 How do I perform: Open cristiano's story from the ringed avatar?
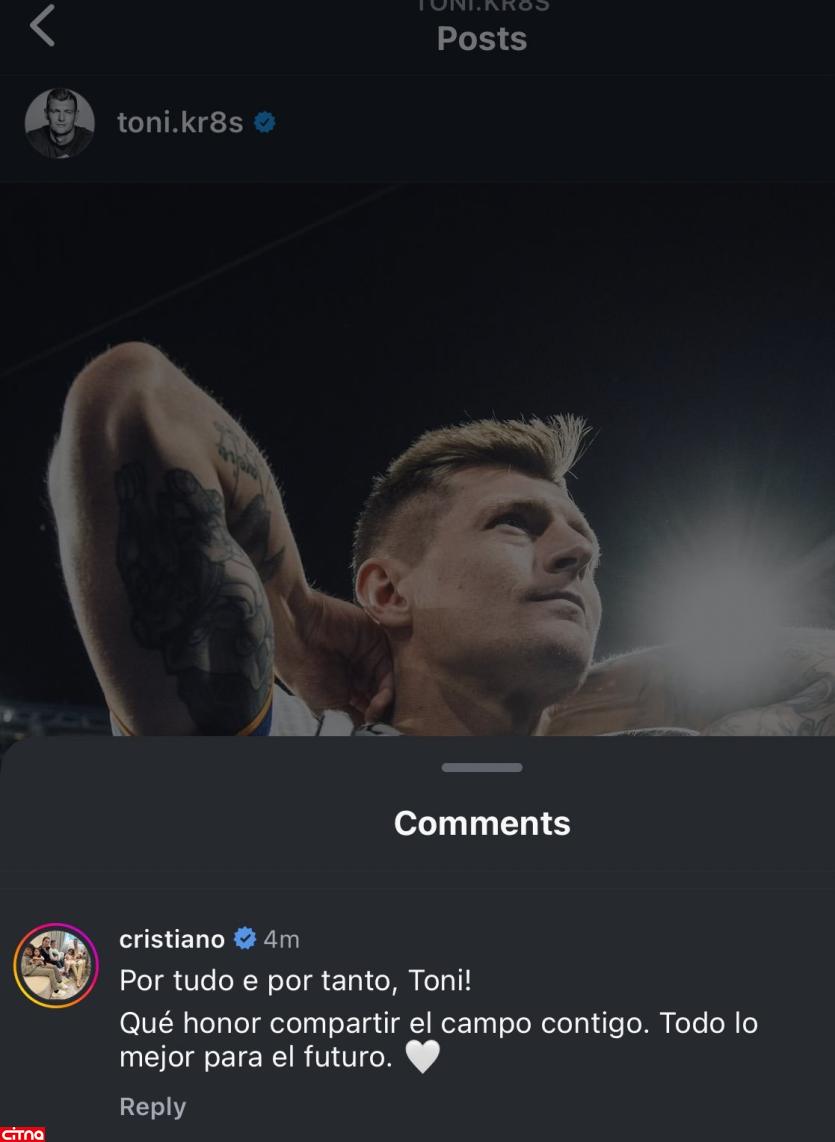[x=56, y=966]
